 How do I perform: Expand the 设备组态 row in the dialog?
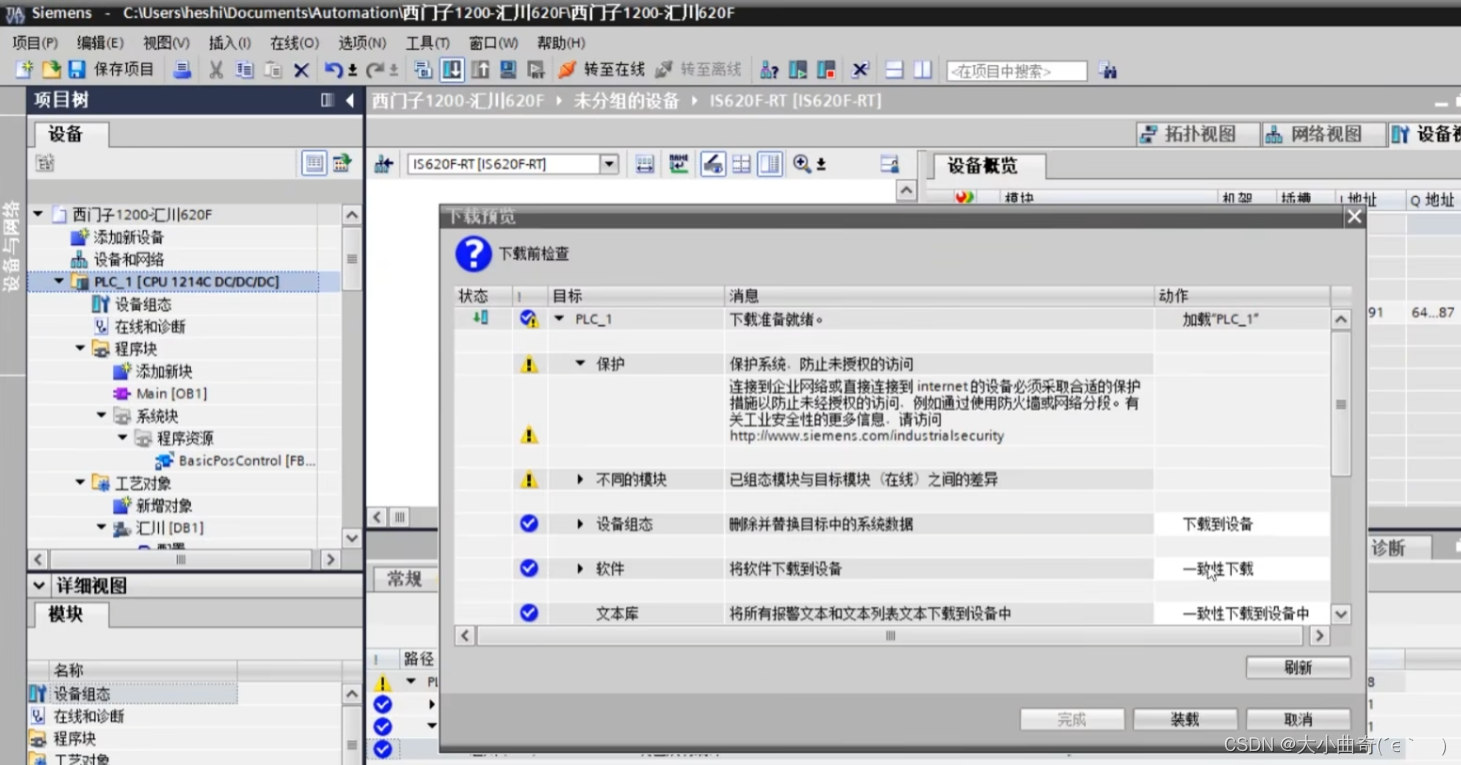click(580, 524)
